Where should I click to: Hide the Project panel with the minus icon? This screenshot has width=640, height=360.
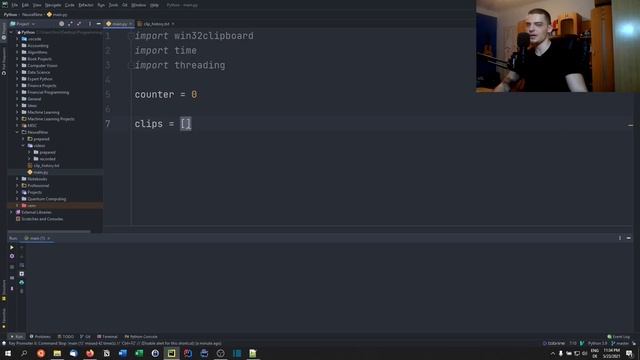98,24
